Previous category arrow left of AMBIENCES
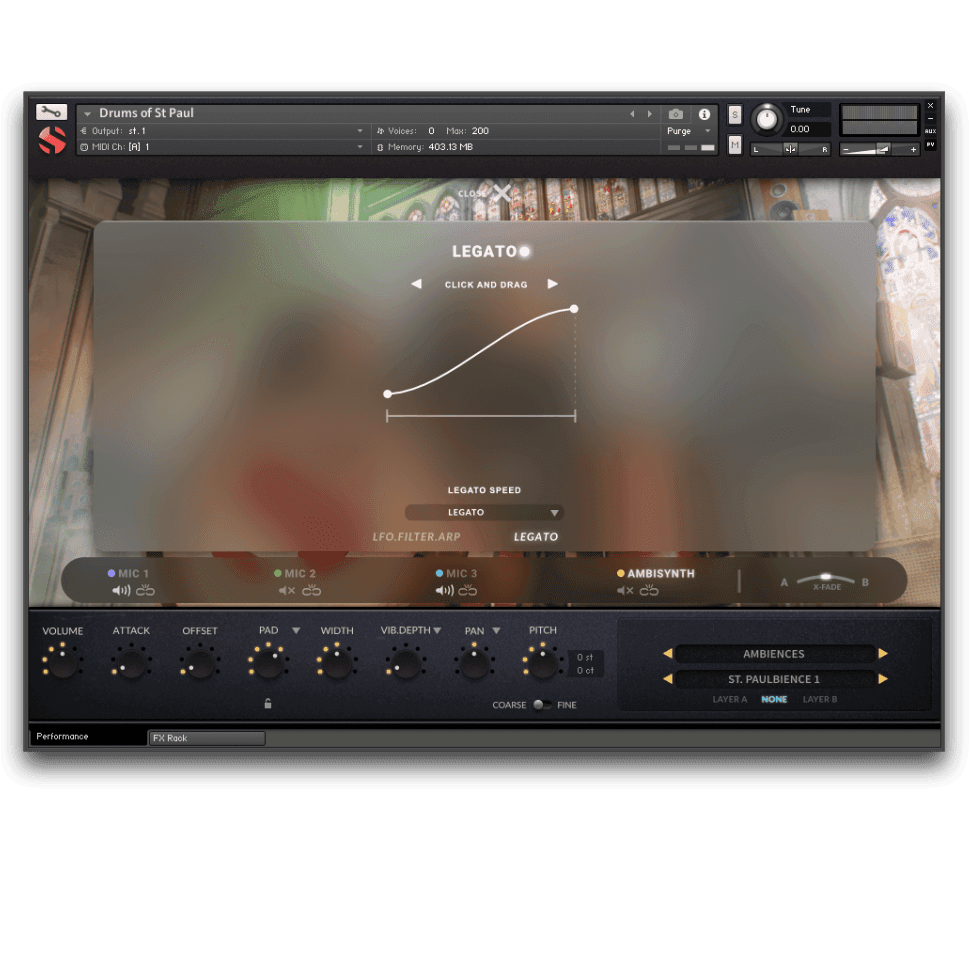971x970 pixels. (667, 653)
